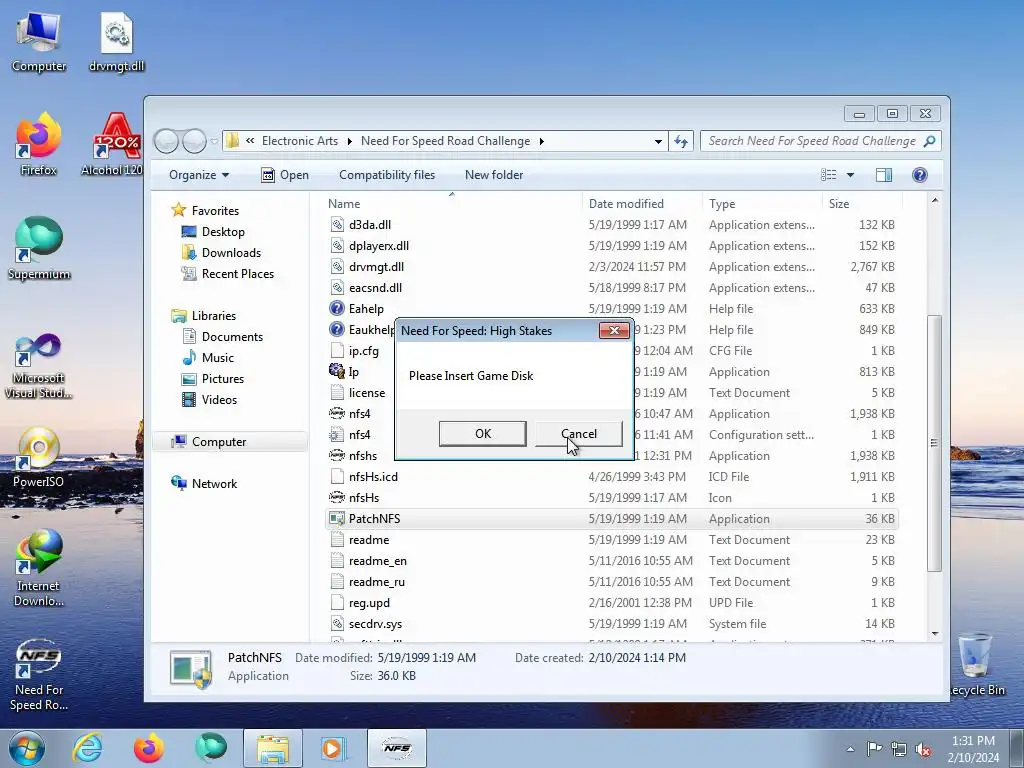Open Microsoft Visual Studio desktop shortcut
The height and width of the screenshot is (768, 1024).
pyautogui.click(x=39, y=366)
